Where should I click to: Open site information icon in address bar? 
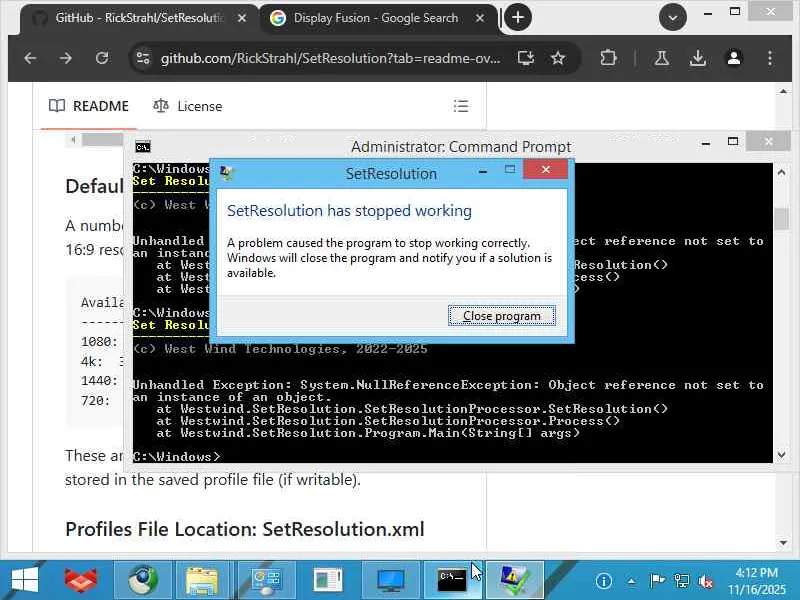coord(143,58)
